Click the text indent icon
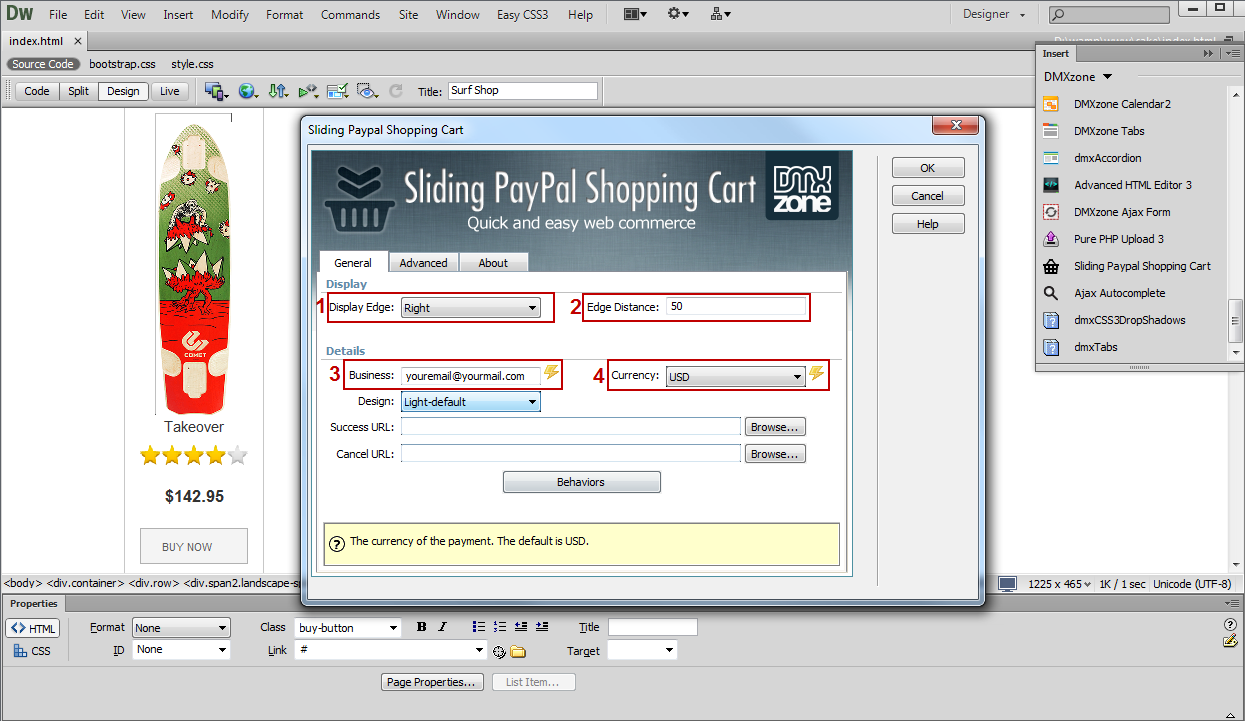This screenshot has height=721, width=1245. [x=542, y=627]
